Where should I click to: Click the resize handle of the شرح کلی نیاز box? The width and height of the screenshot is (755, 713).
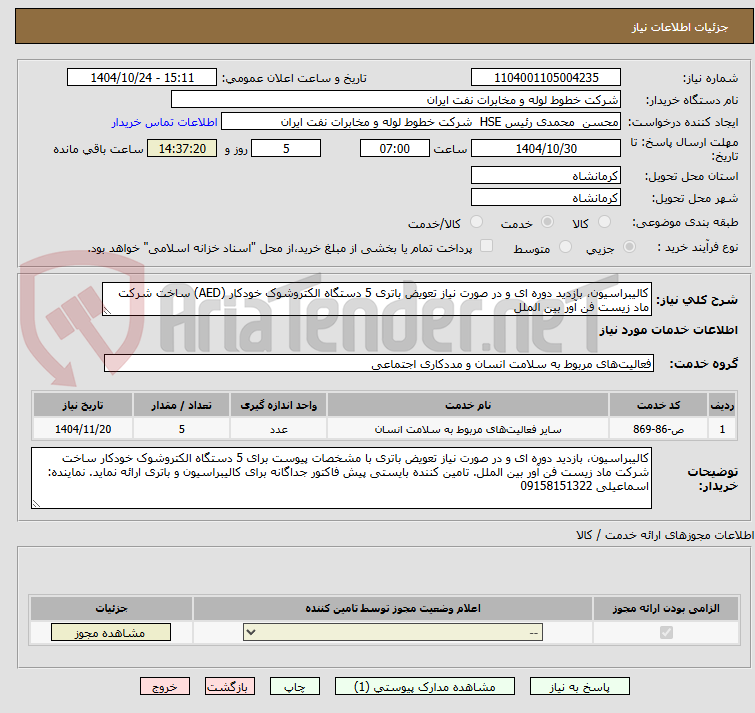click(107, 311)
